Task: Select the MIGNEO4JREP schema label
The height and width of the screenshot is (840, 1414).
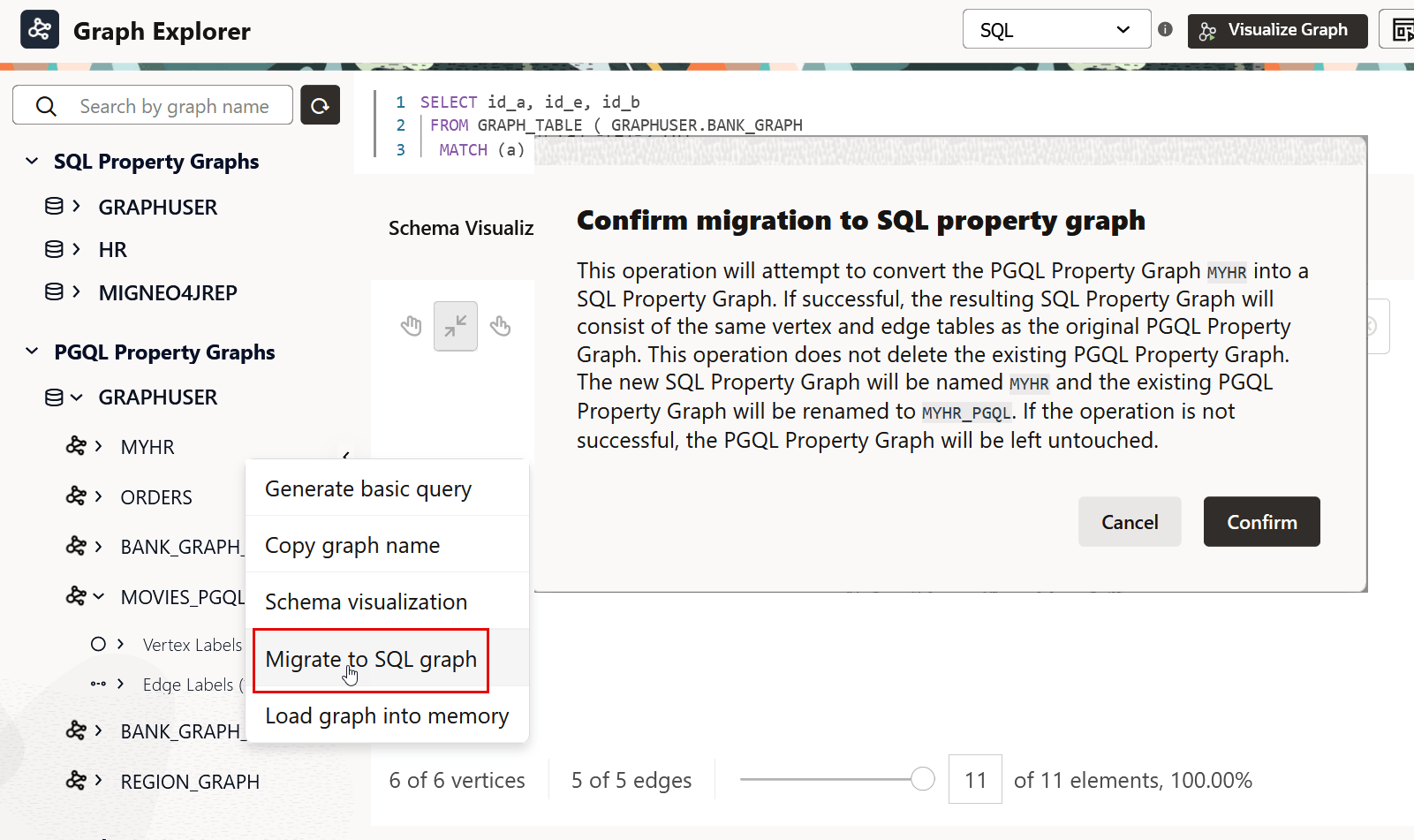Action: point(168,292)
